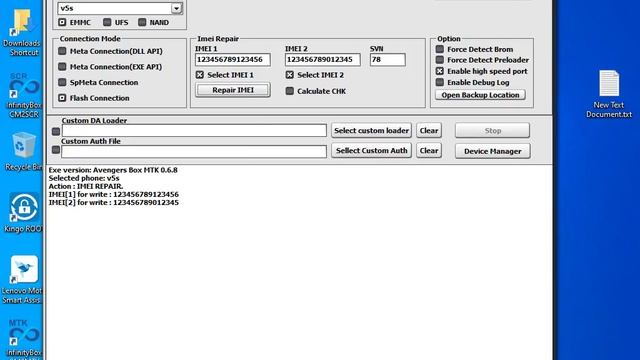Click the Repair IMEI button

tap(233, 90)
